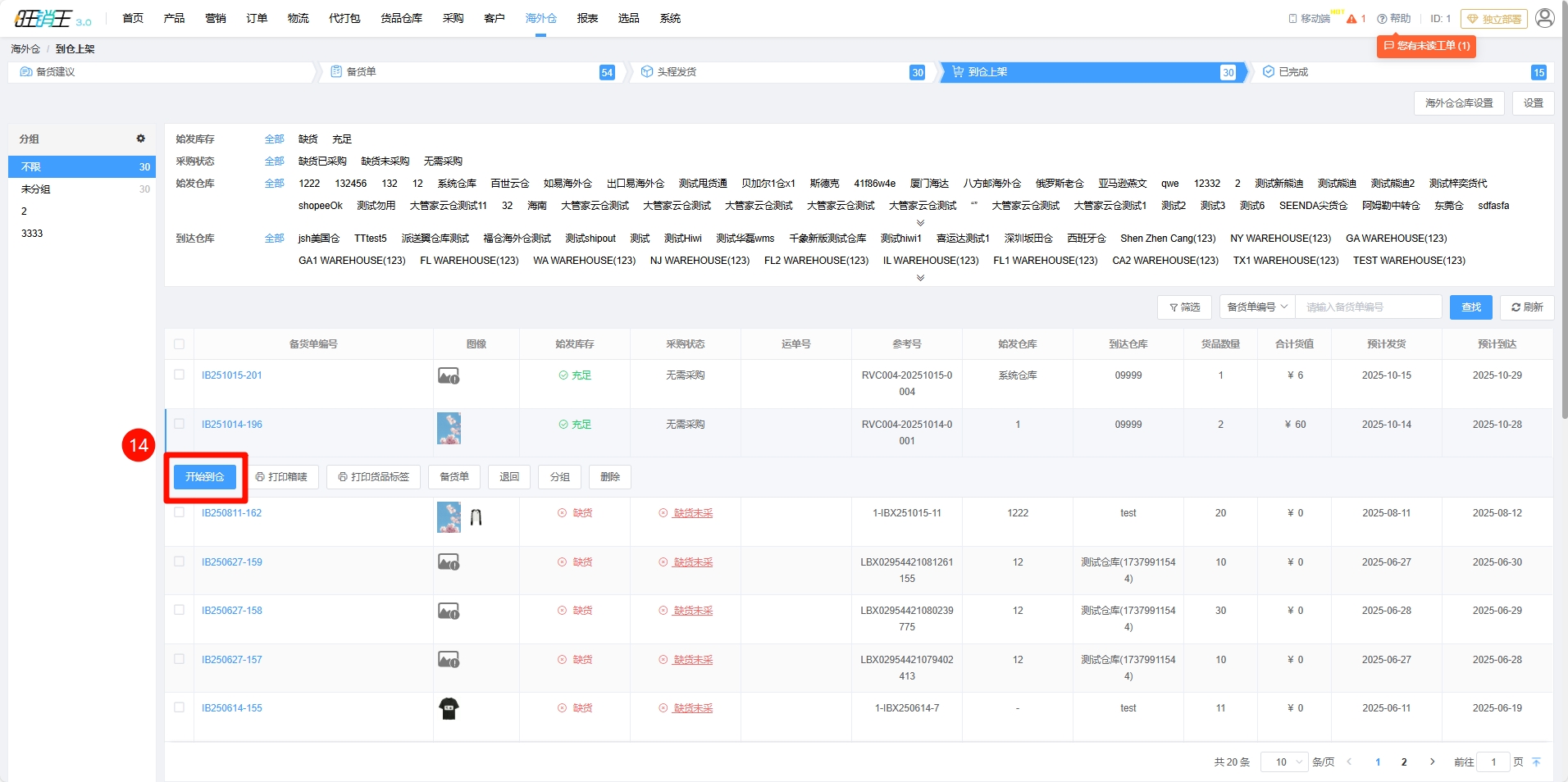Open stock order IB250627-159 link
Image resolution: width=1568 pixels, height=782 pixels.
[232, 562]
